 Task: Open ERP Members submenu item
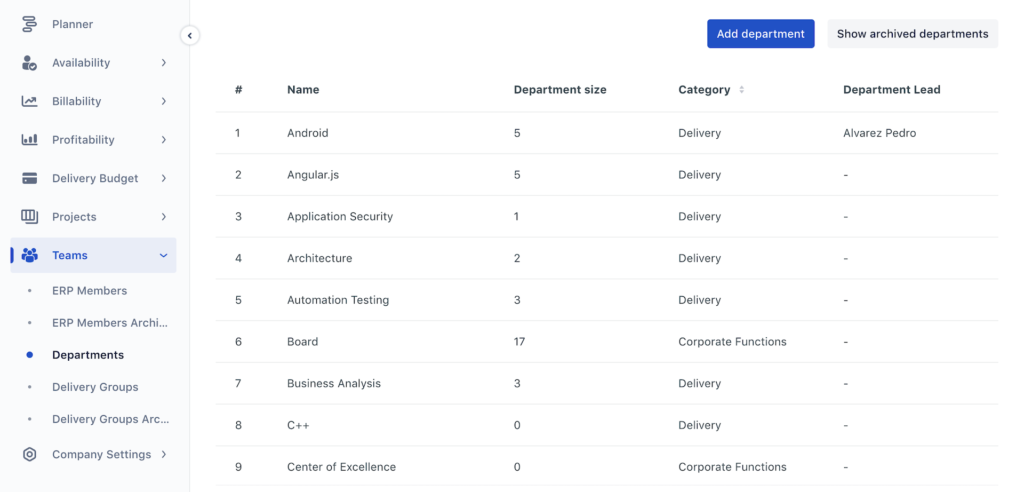[89, 291]
